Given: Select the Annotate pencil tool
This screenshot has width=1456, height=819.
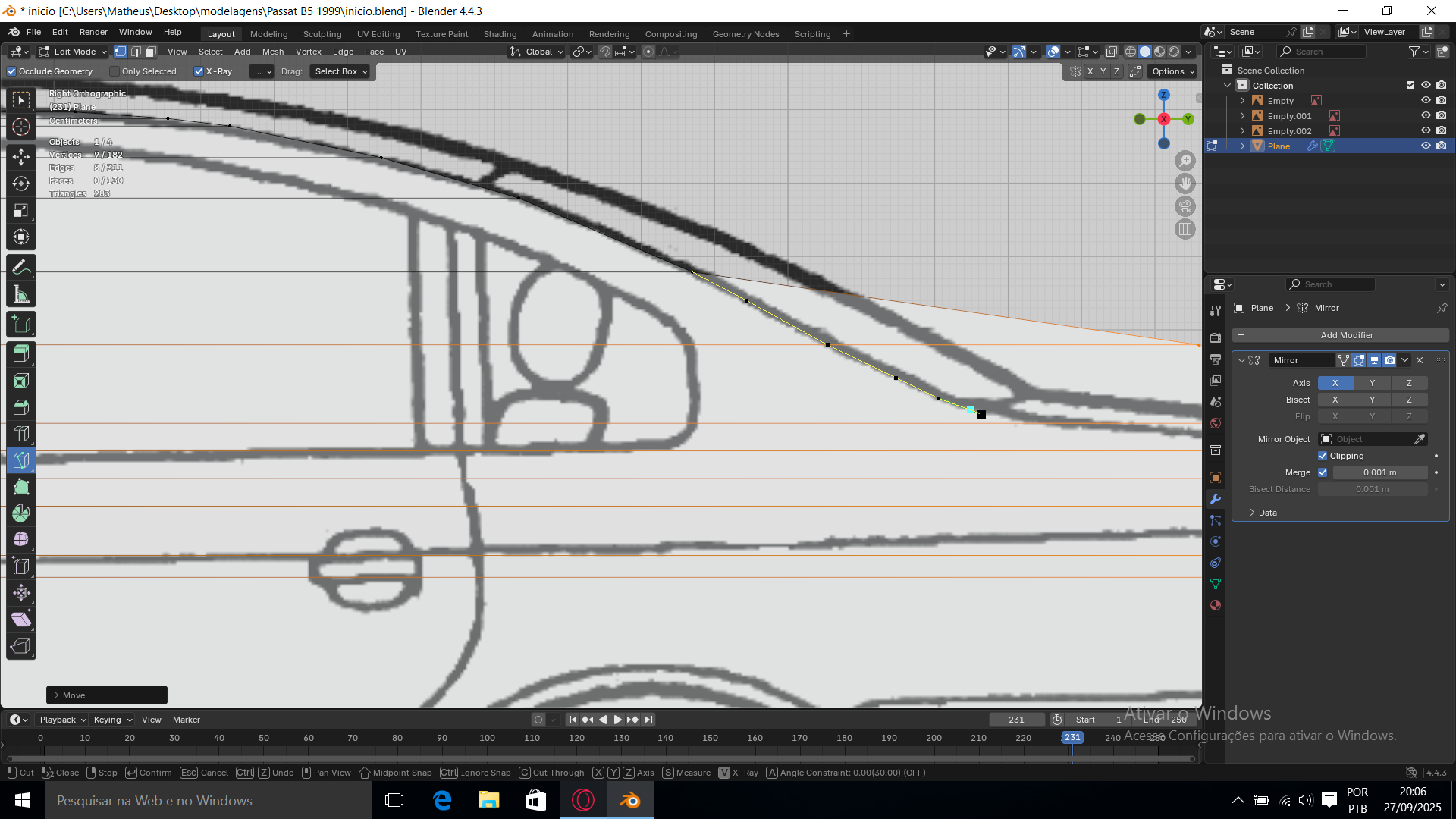Looking at the screenshot, I should tap(21, 267).
